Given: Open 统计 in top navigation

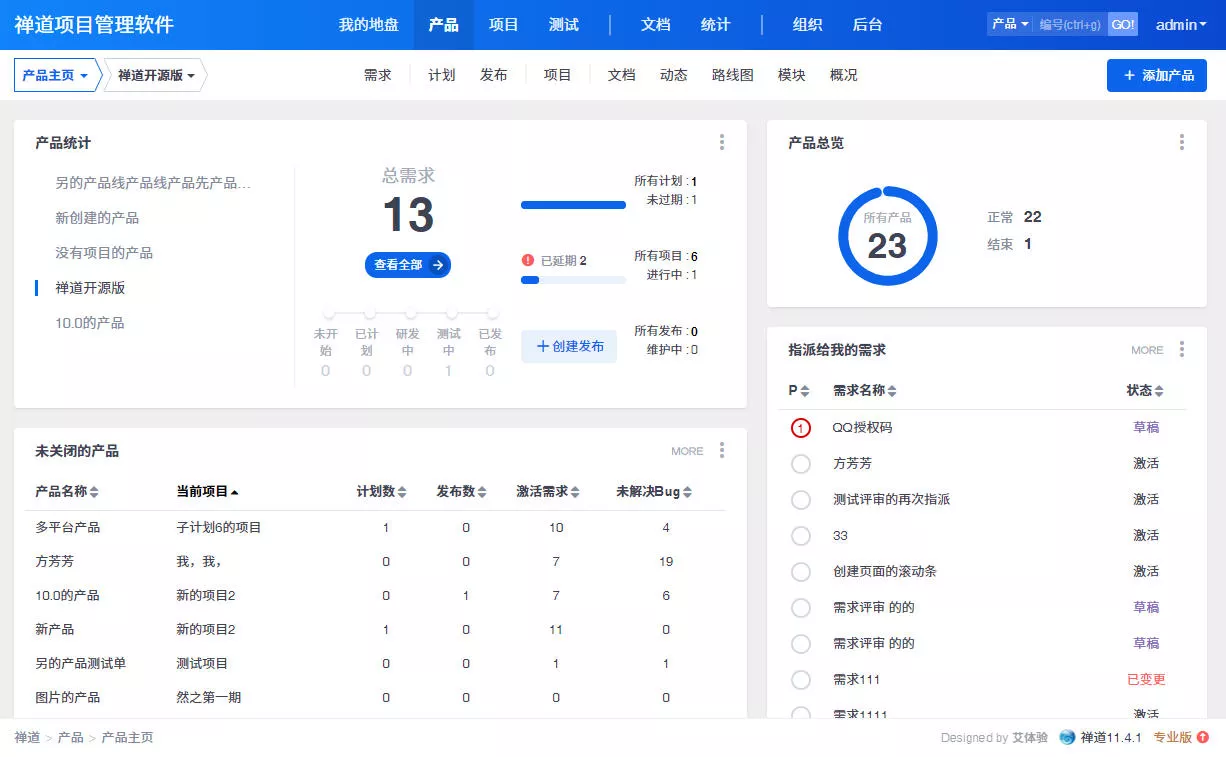Looking at the screenshot, I should pyautogui.click(x=716, y=25).
